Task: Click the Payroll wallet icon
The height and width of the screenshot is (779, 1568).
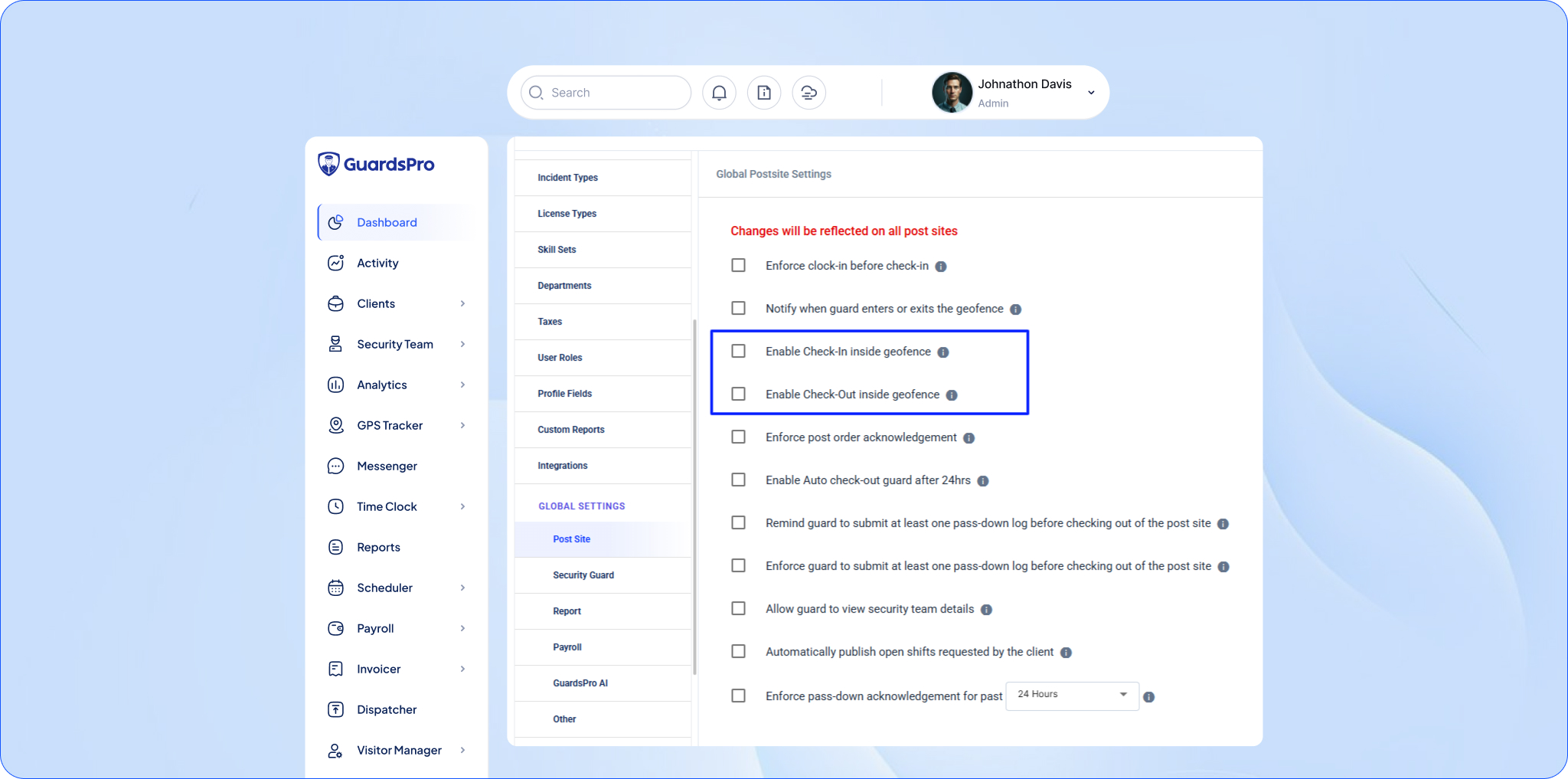Action: 335,628
